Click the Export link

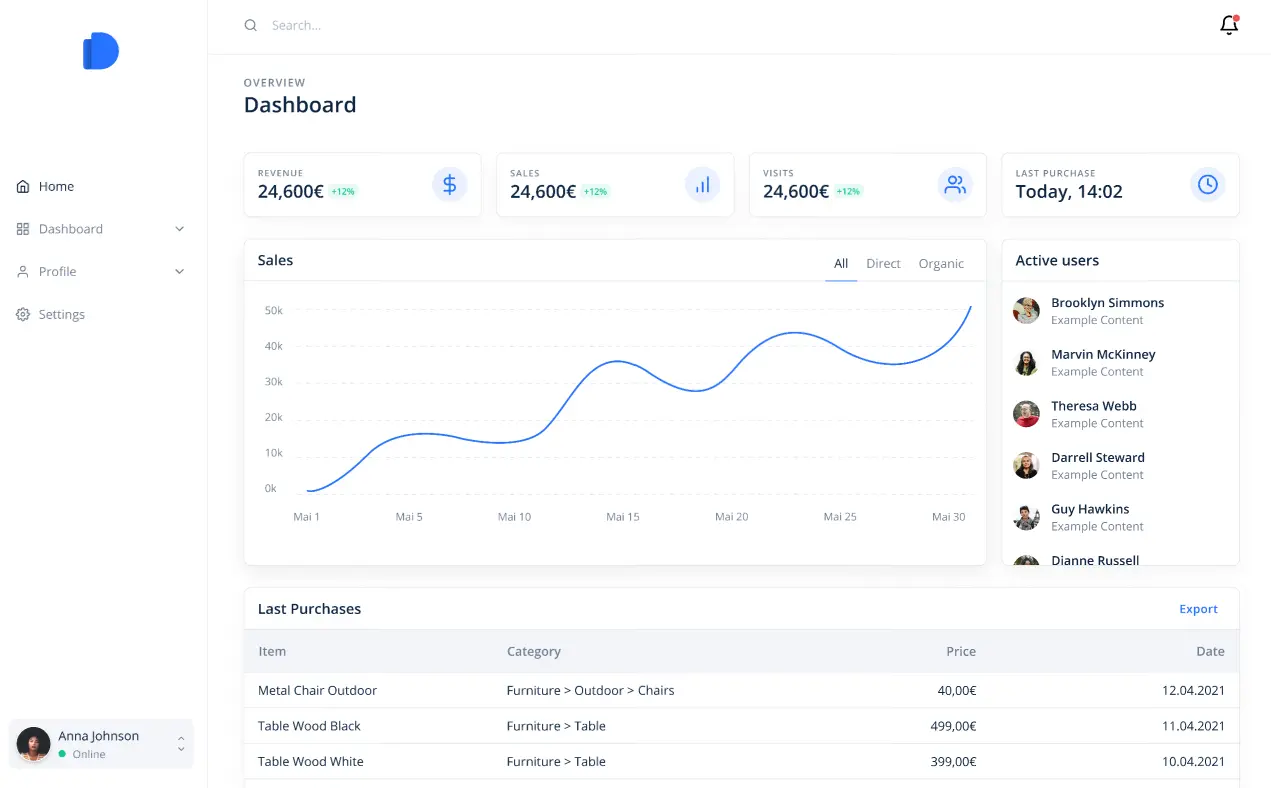pos(1198,609)
